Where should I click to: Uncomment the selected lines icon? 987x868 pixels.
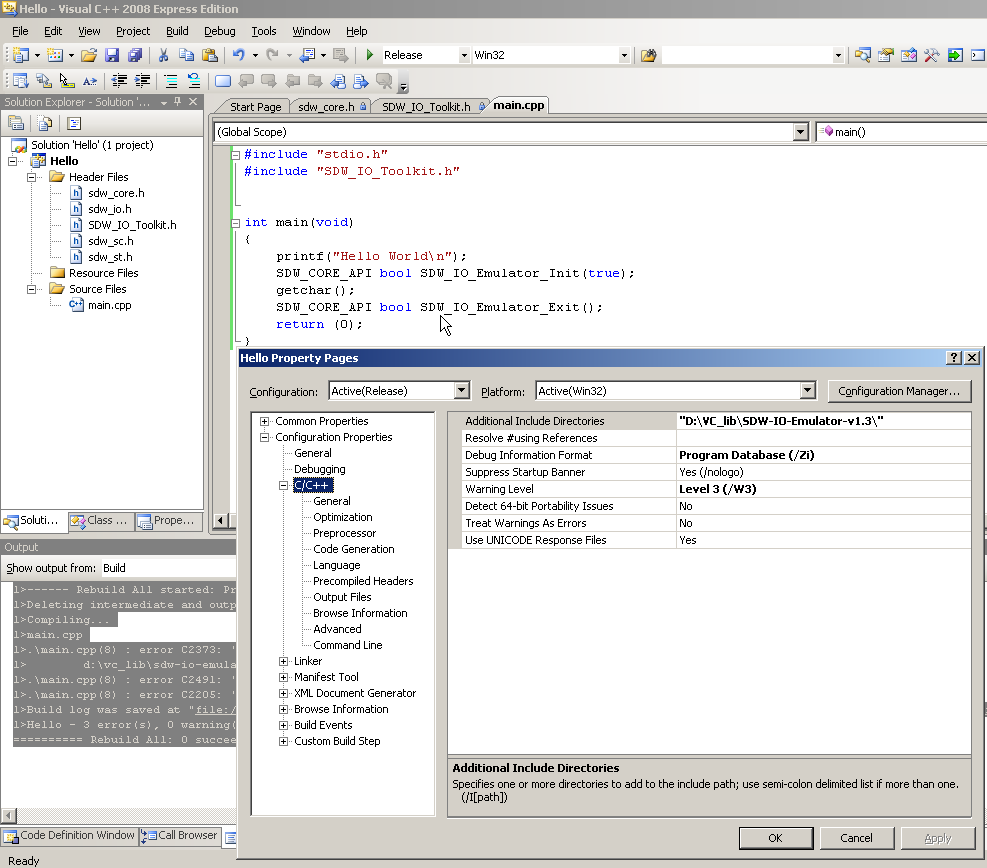click(x=194, y=81)
